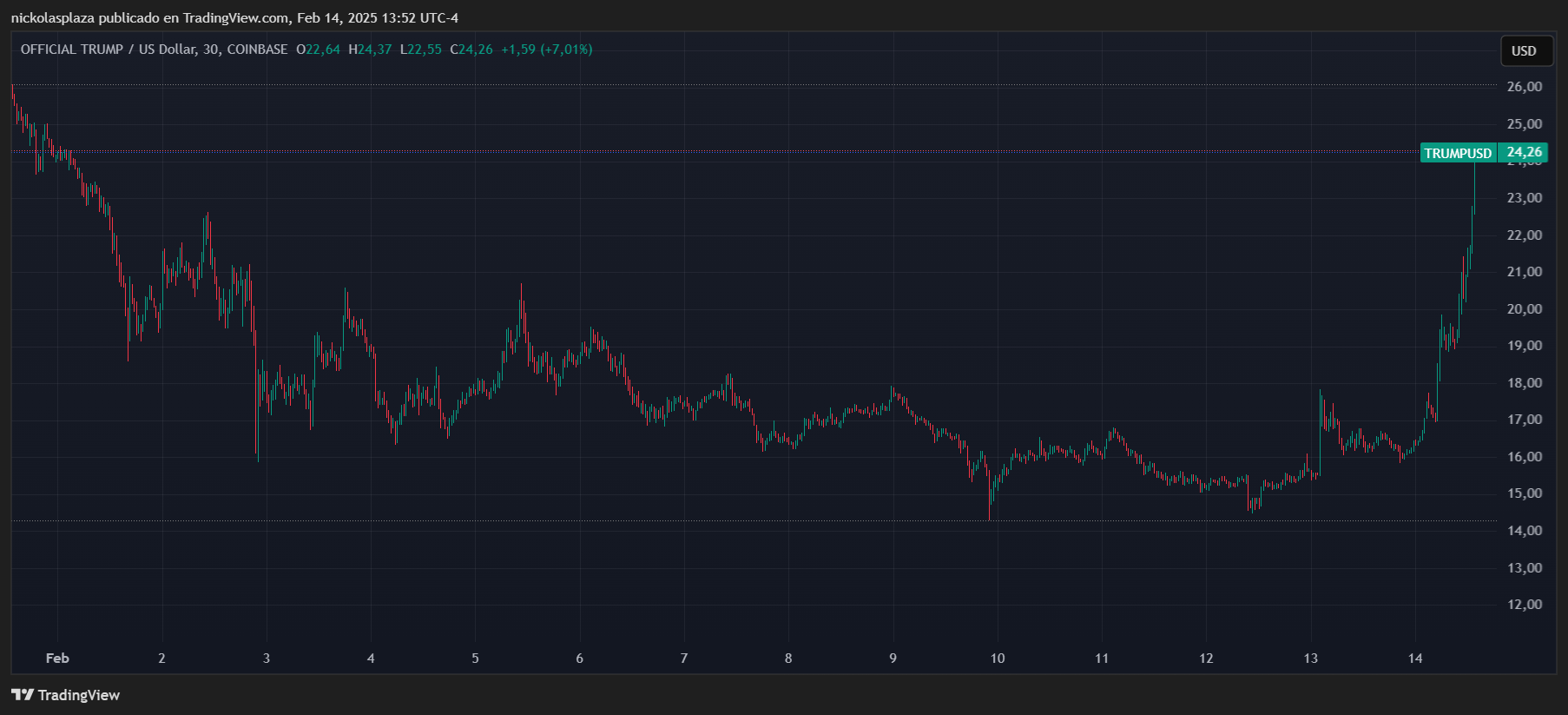
Task: Click the high value H24,37
Action: (x=370, y=50)
